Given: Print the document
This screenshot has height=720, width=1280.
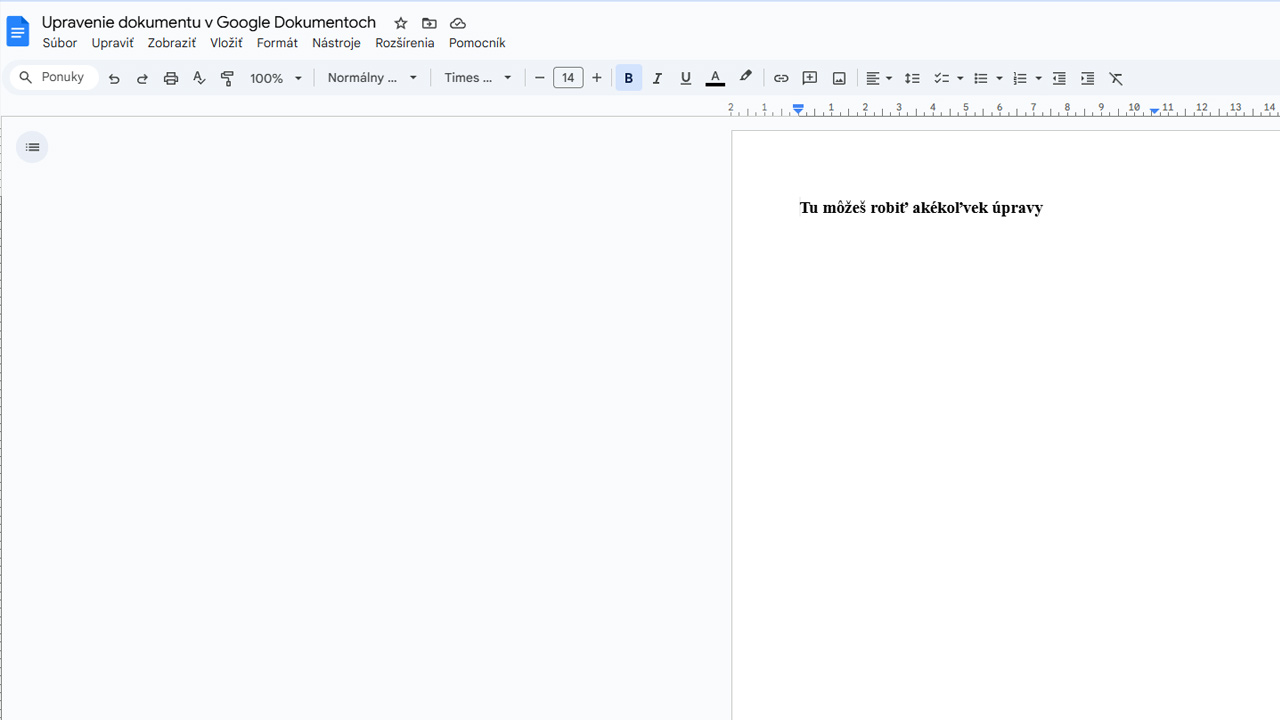Looking at the screenshot, I should pyautogui.click(x=171, y=78).
